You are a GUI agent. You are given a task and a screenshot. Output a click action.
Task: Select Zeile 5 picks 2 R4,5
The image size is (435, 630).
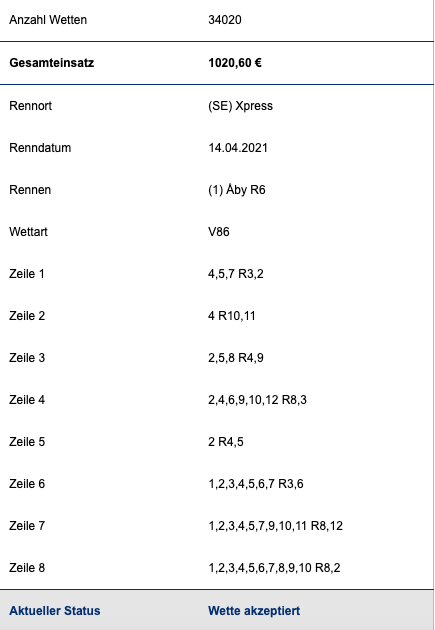point(225,442)
